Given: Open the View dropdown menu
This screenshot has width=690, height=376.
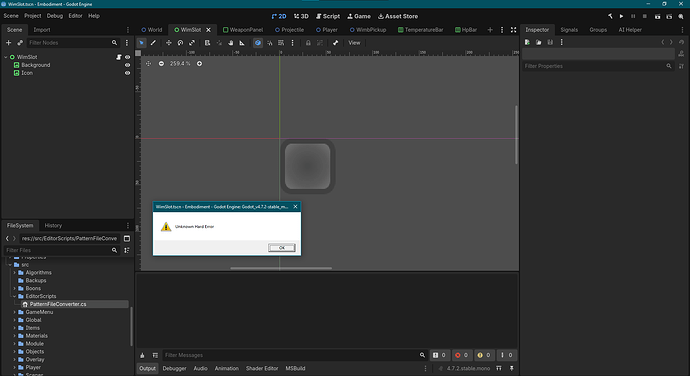Looking at the screenshot, I should 354,43.
